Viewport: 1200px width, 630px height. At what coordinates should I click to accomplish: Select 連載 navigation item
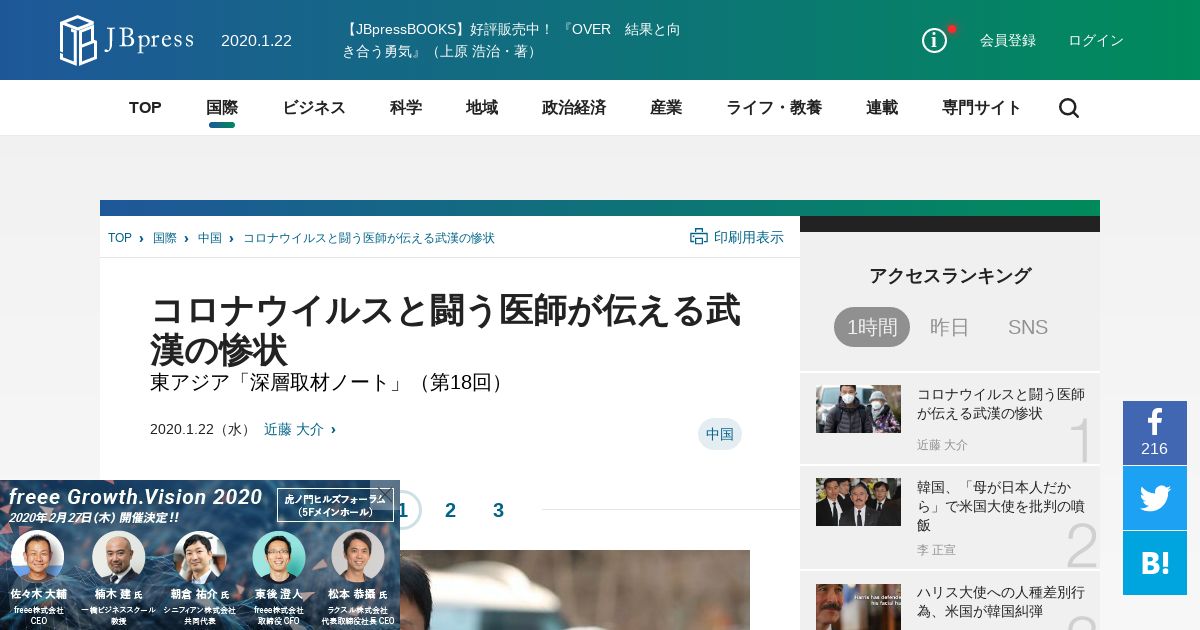882,108
